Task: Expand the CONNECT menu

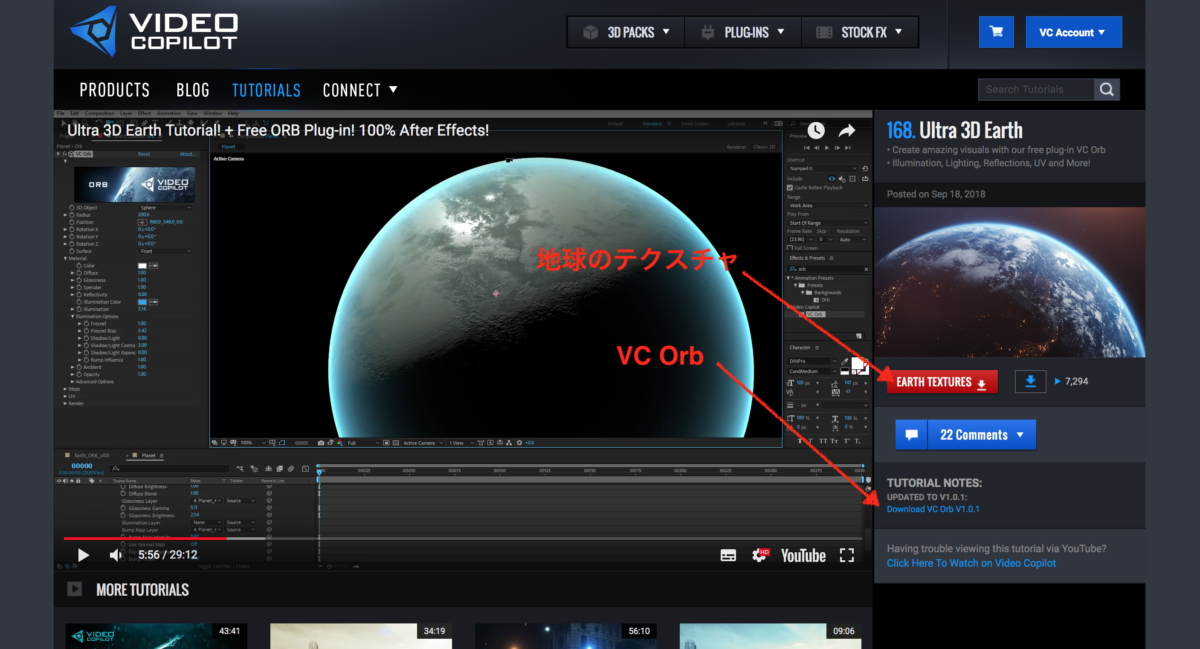Action: tap(360, 90)
